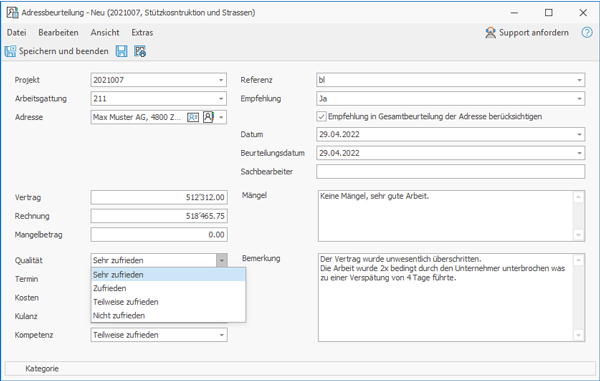The width and height of the screenshot is (600, 381).
Task: Click the Rechnung amount field
Action: [x=159, y=216]
